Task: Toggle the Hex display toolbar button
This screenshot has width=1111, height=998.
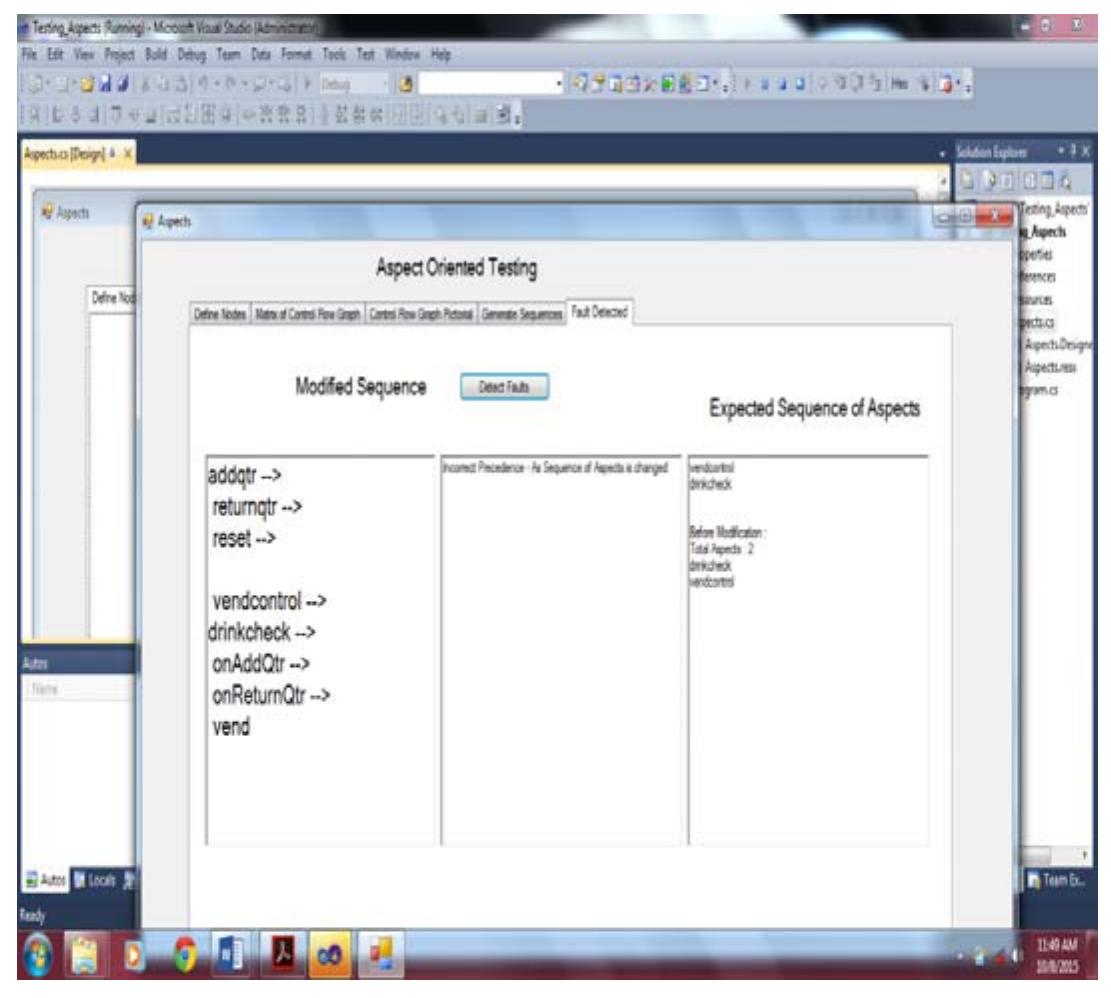Action: click(x=899, y=84)
